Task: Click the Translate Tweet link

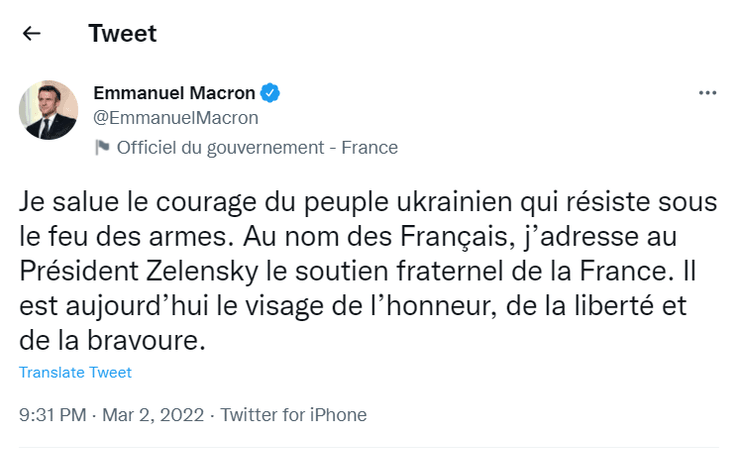Action: tap(75, 372)
